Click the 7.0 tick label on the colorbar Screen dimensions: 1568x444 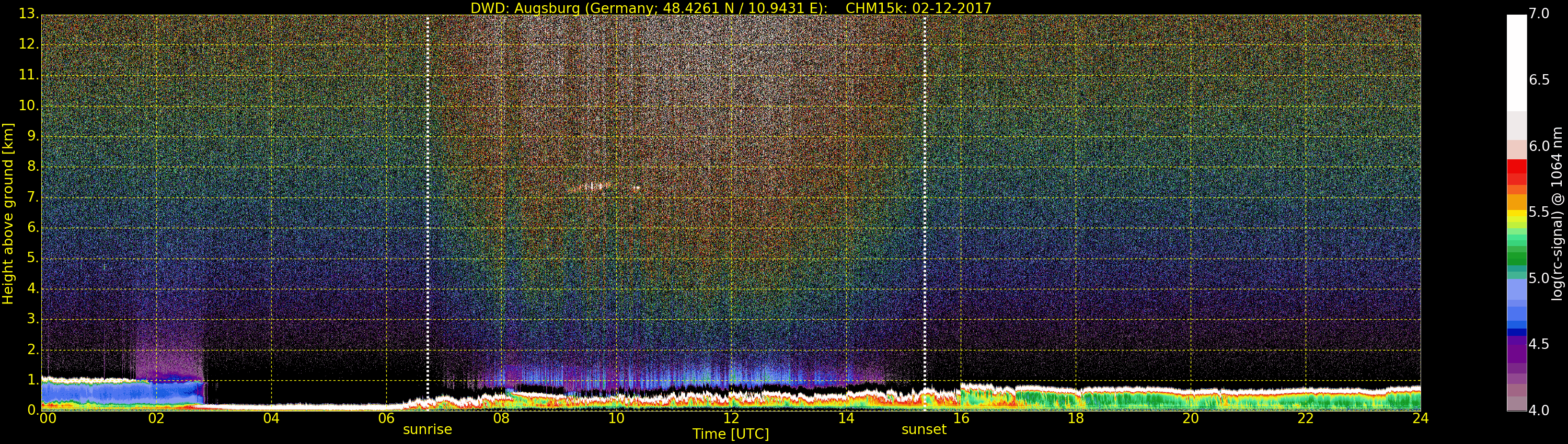click(1539, 14)
